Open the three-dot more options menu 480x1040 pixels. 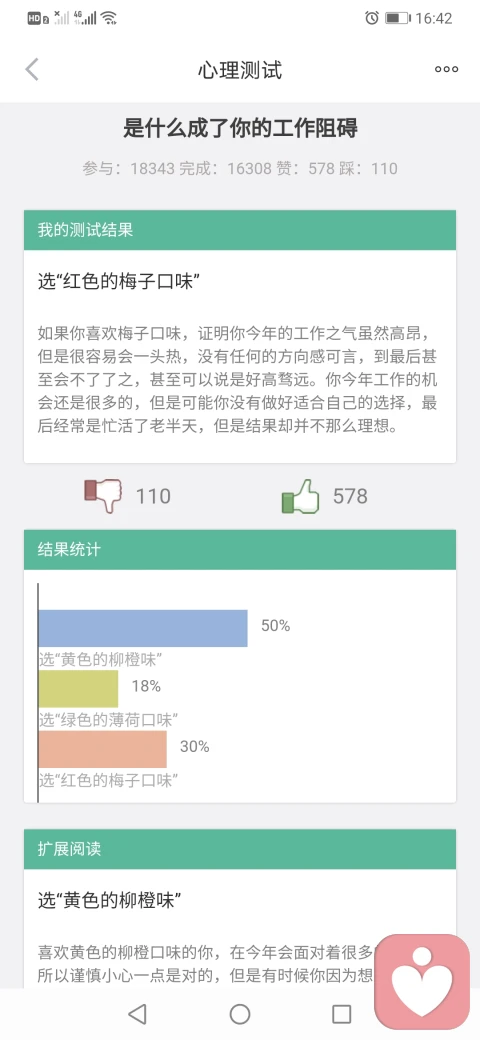(x=446, y=69)
